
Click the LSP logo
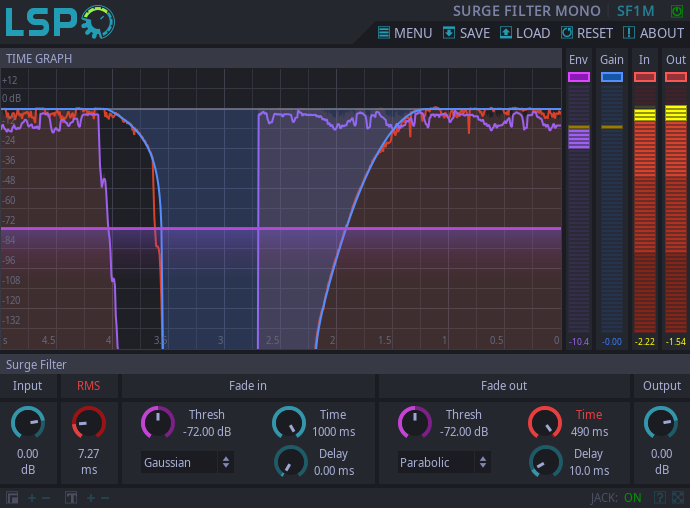pos(60,22)
